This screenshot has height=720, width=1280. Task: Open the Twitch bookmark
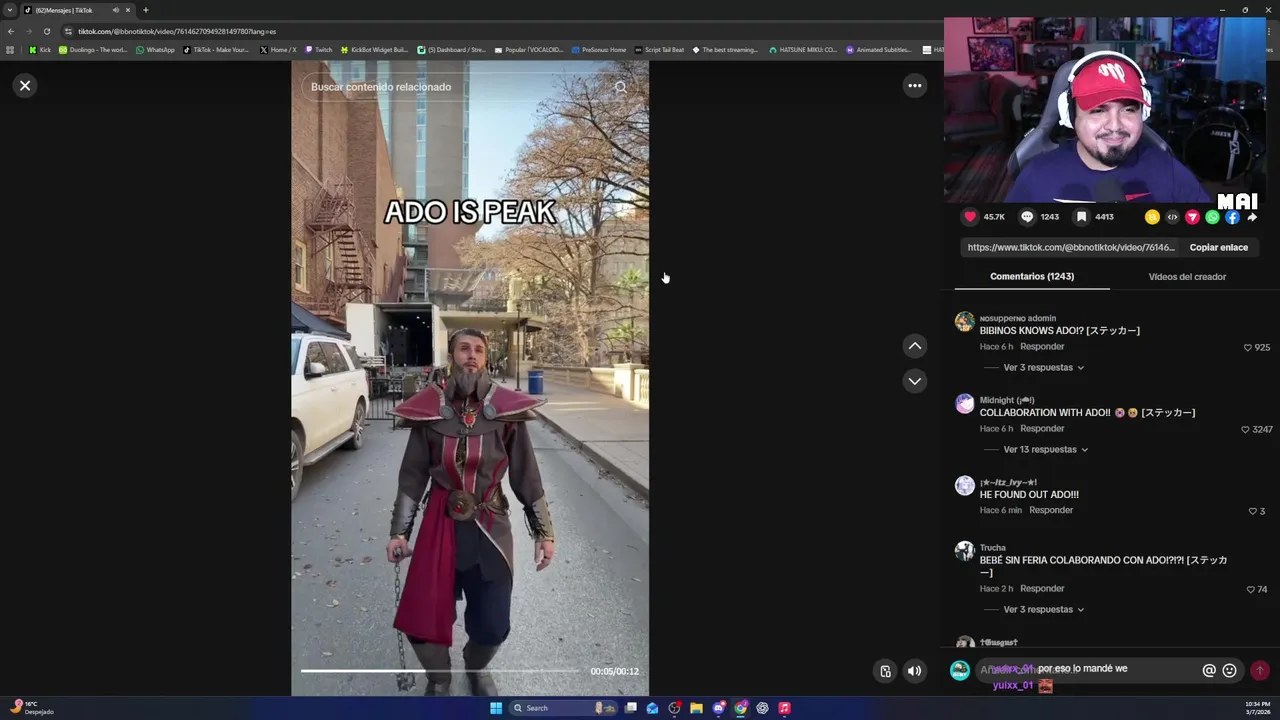coord(319,50)
